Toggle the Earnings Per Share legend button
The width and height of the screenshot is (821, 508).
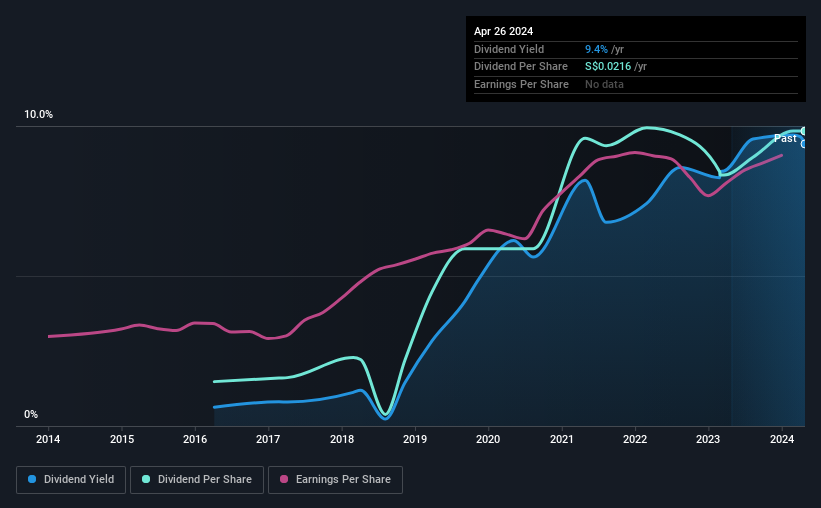pos(335,480)
